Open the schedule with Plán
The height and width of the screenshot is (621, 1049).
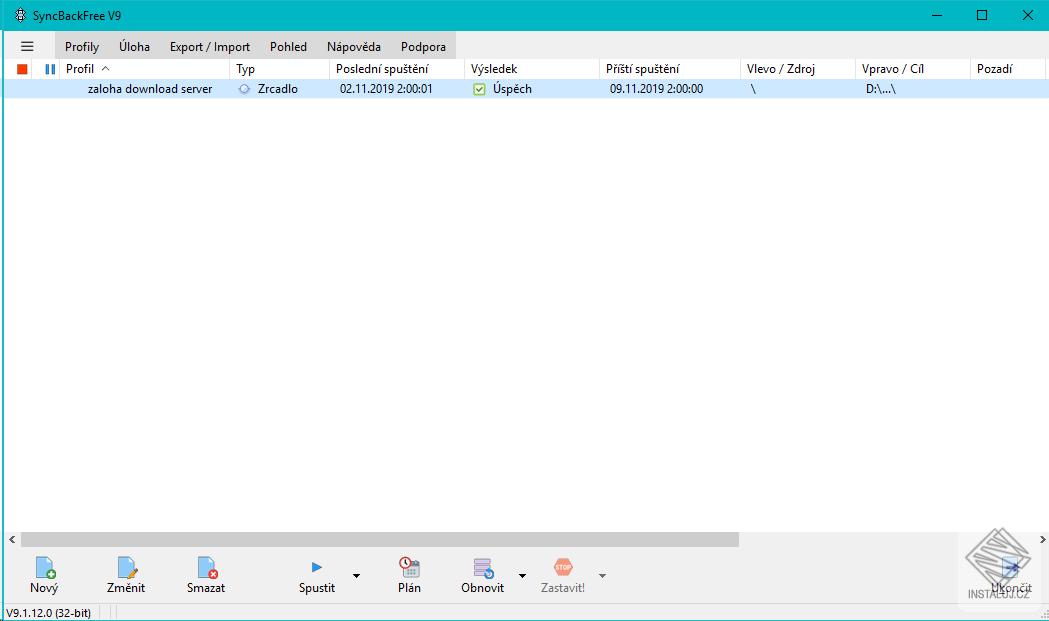click(409, 575)
